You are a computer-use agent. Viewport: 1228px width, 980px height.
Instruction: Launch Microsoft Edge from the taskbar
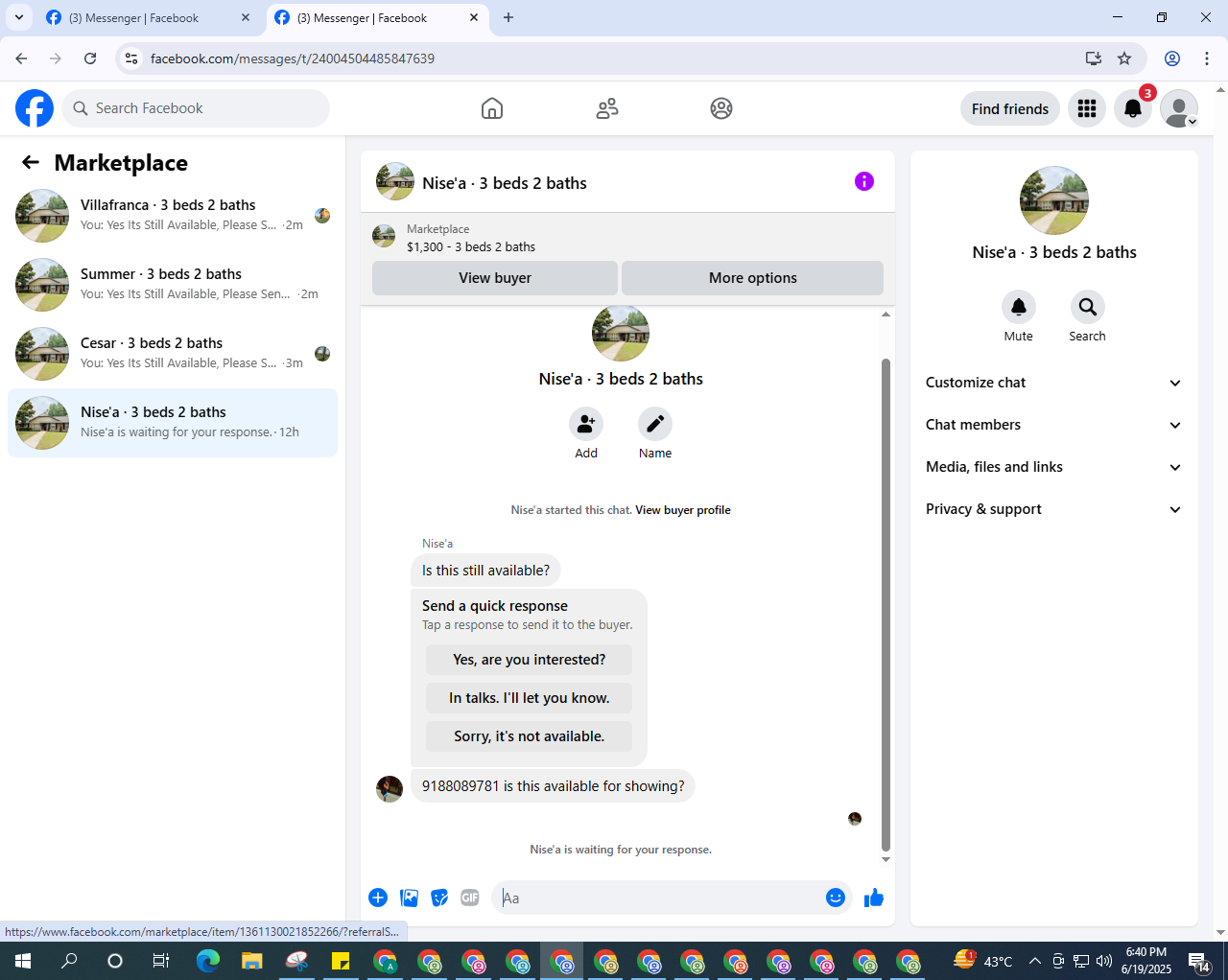pyautogui.click(x=208, y=961)
